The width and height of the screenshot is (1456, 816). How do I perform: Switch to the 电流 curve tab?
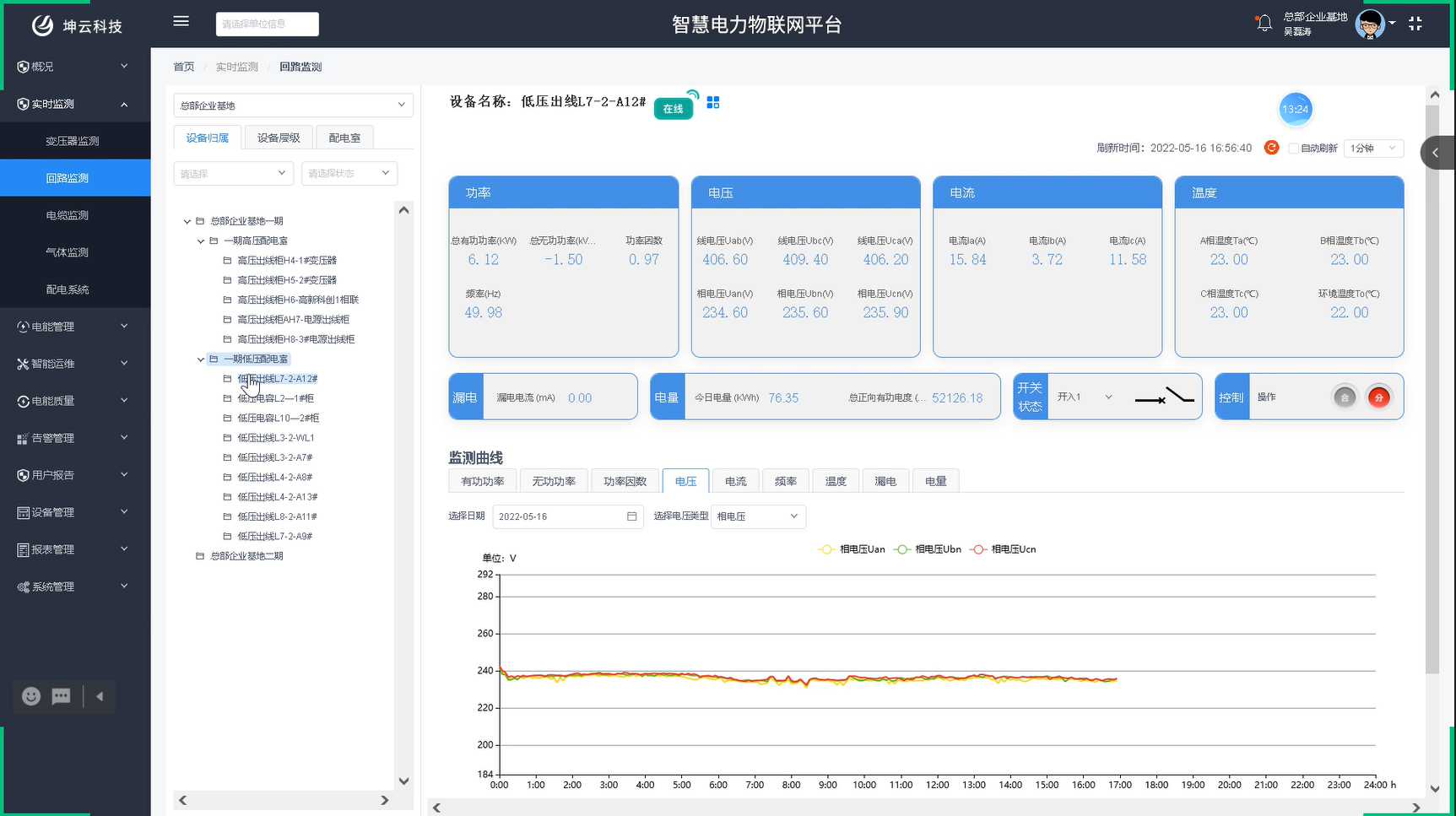pos(735,481)
